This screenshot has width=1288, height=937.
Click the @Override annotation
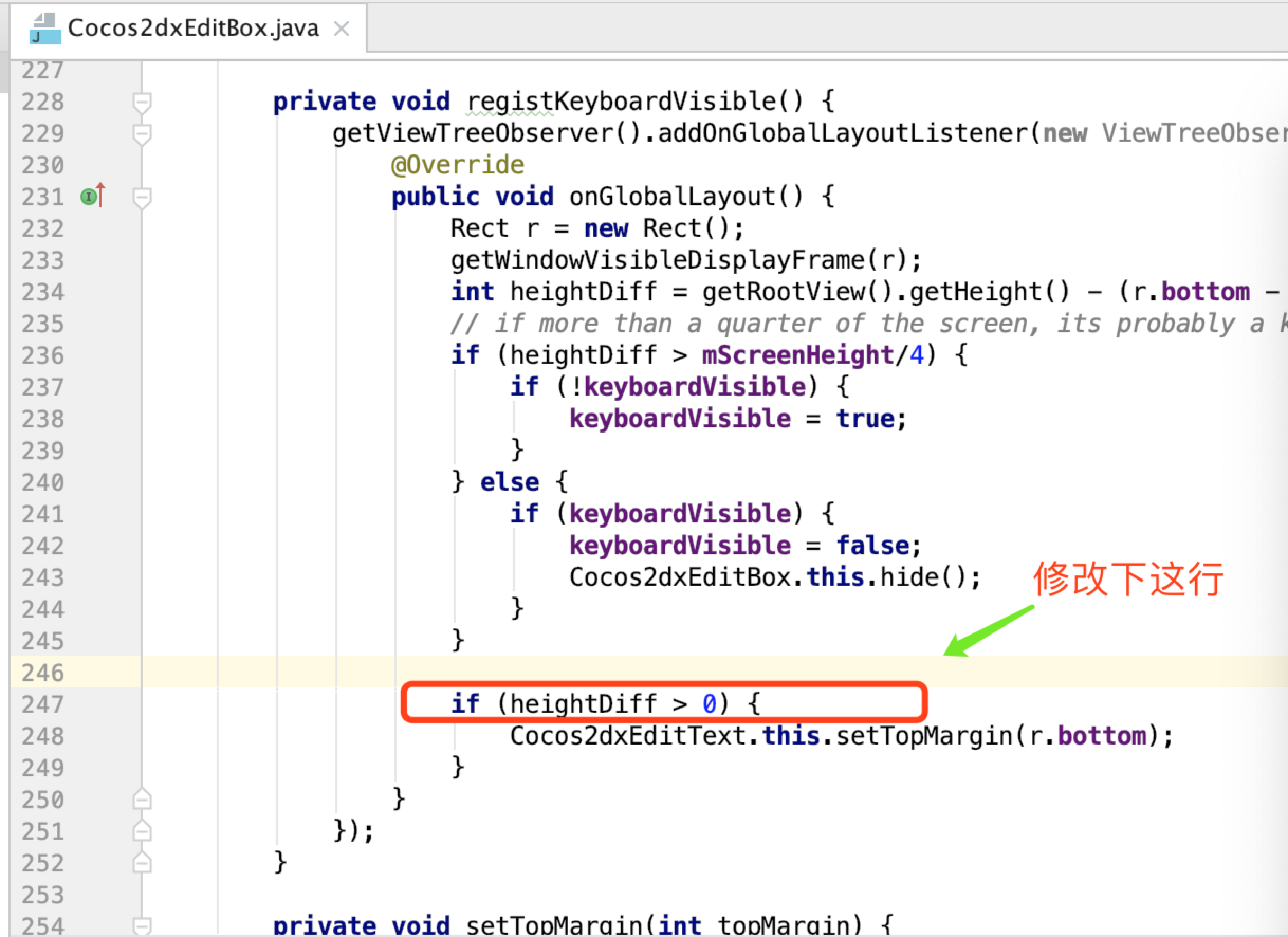pos(458,166)
